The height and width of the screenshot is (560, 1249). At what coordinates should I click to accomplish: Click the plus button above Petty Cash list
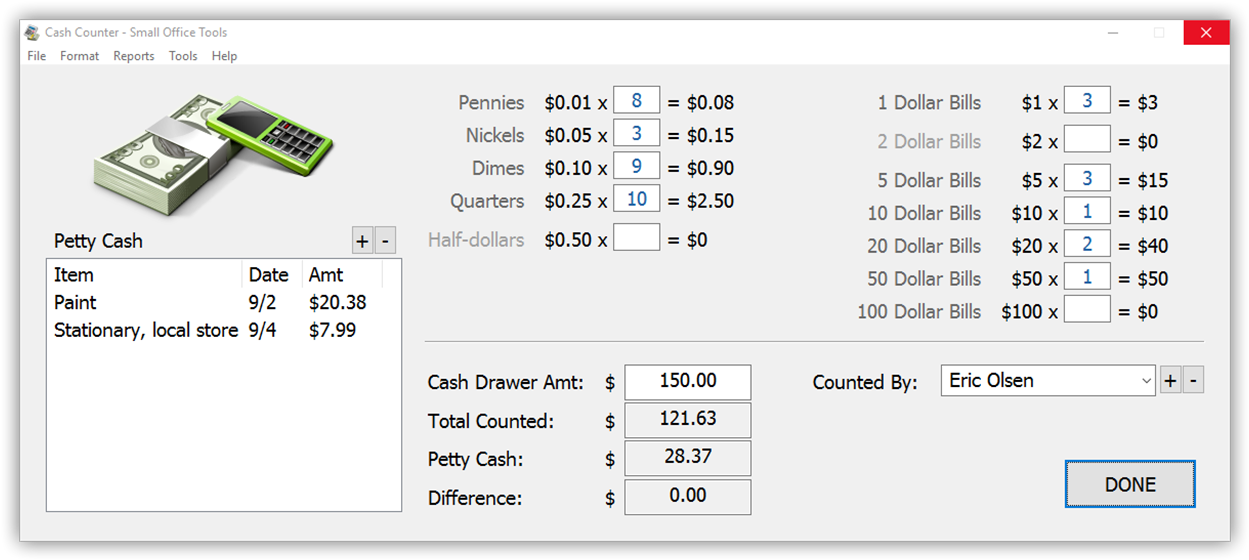[x=362, y=241]
